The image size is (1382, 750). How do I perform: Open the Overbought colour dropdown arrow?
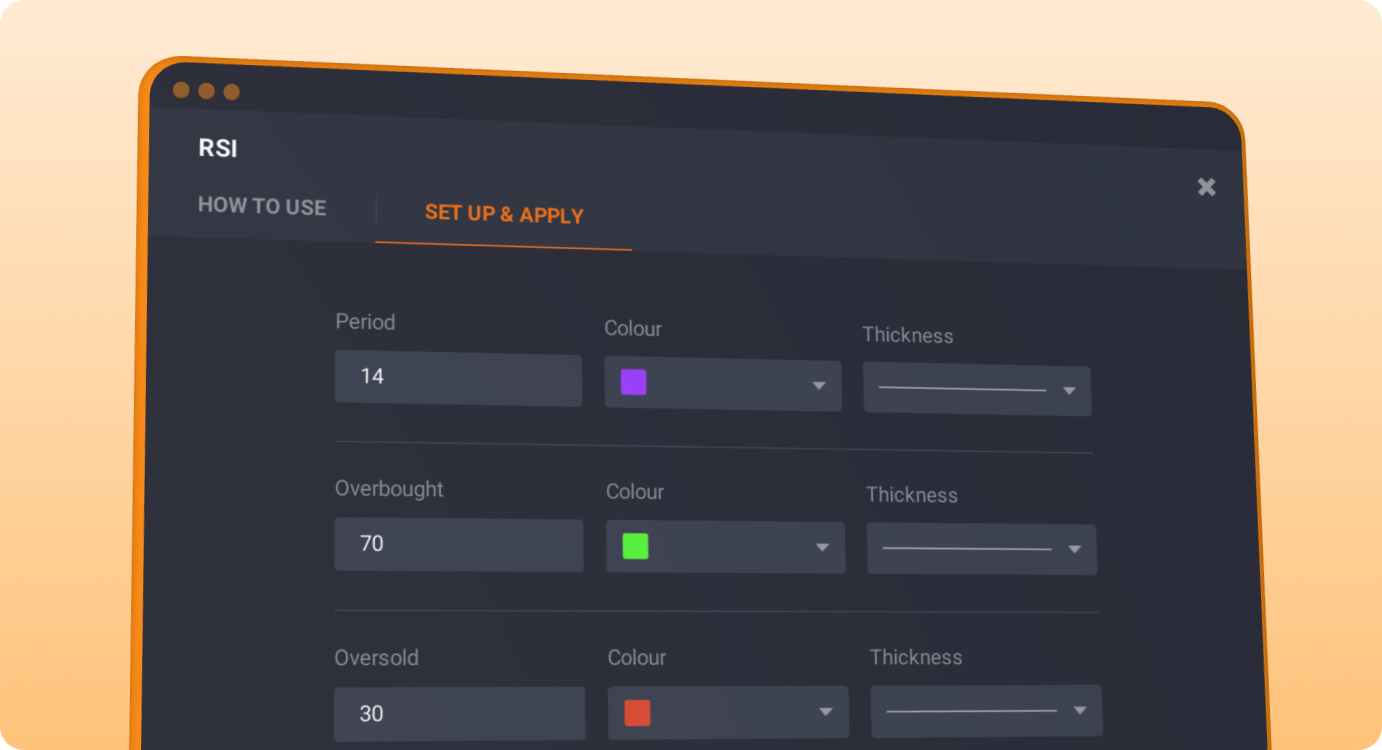822,548
